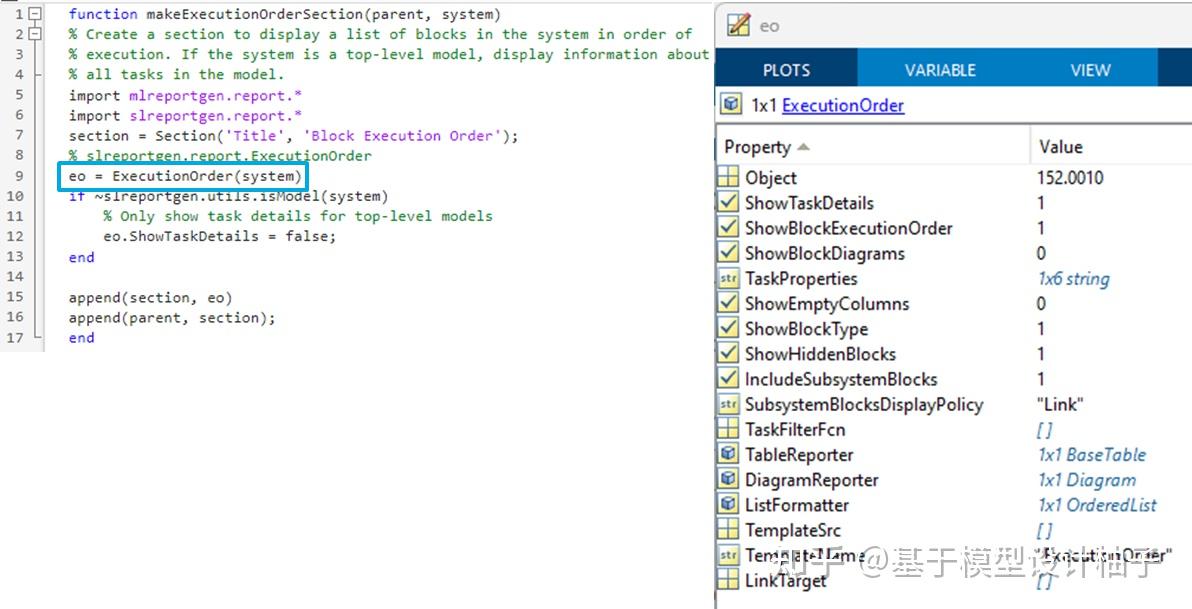Click the SubsystemBlocksDisplayPolicy string icon
The width and height of the screenshot is (1192, 609).
(728, 404)
